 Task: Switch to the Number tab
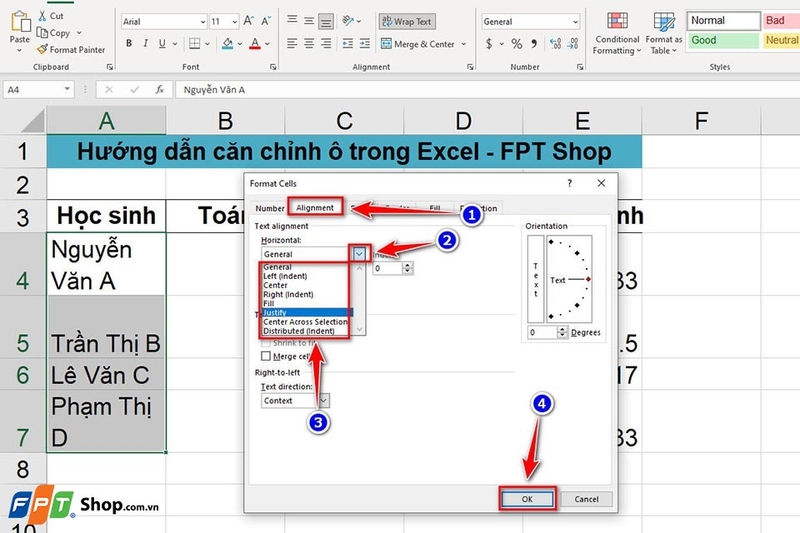tap(270, 208)
